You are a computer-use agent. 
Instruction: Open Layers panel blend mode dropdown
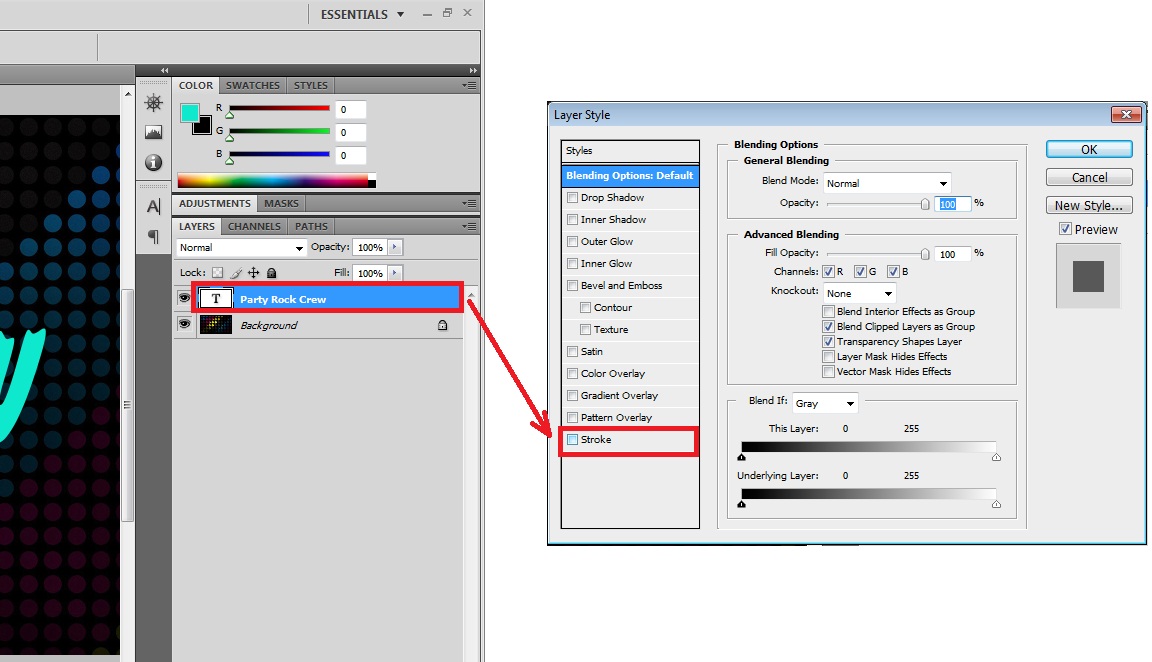point(242,248)
